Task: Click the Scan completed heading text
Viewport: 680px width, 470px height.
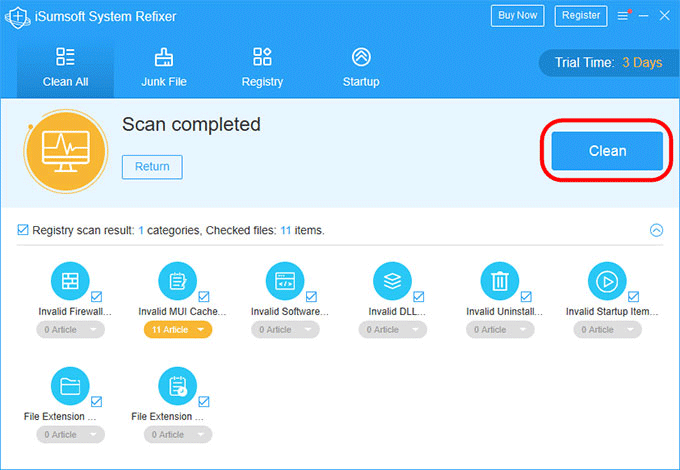Action: pos(191,124)
